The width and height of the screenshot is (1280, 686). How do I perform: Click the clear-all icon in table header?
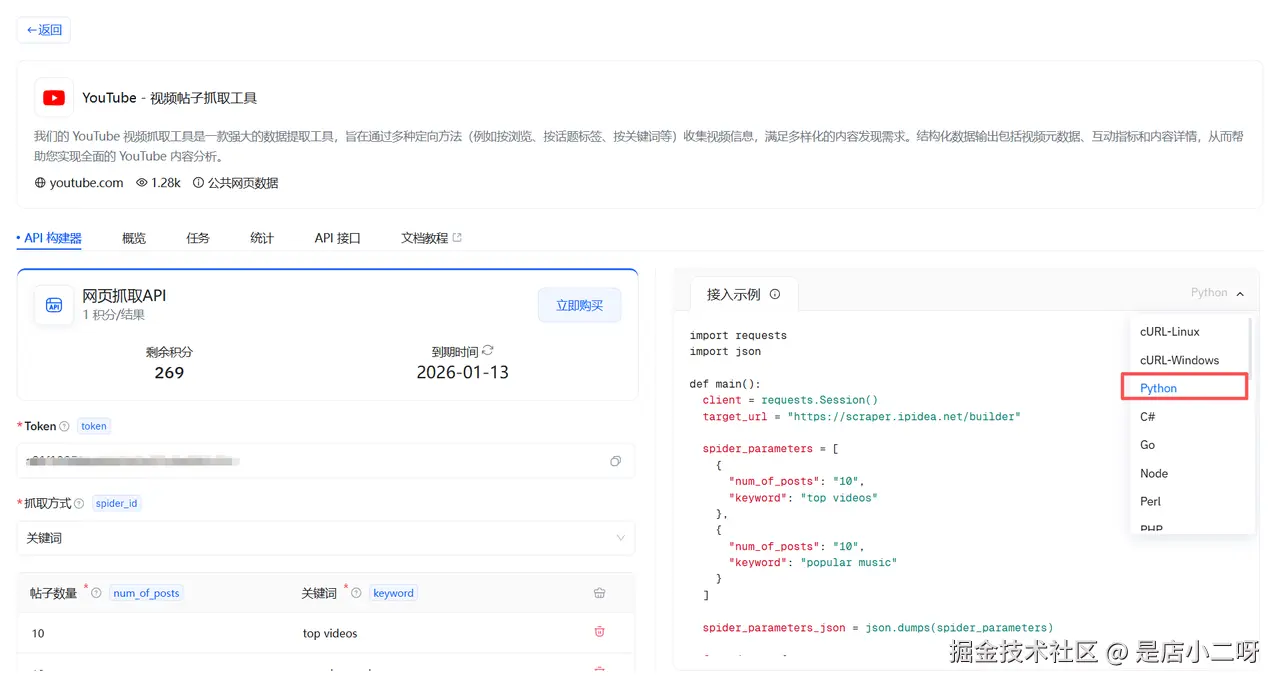pos(599,593)
